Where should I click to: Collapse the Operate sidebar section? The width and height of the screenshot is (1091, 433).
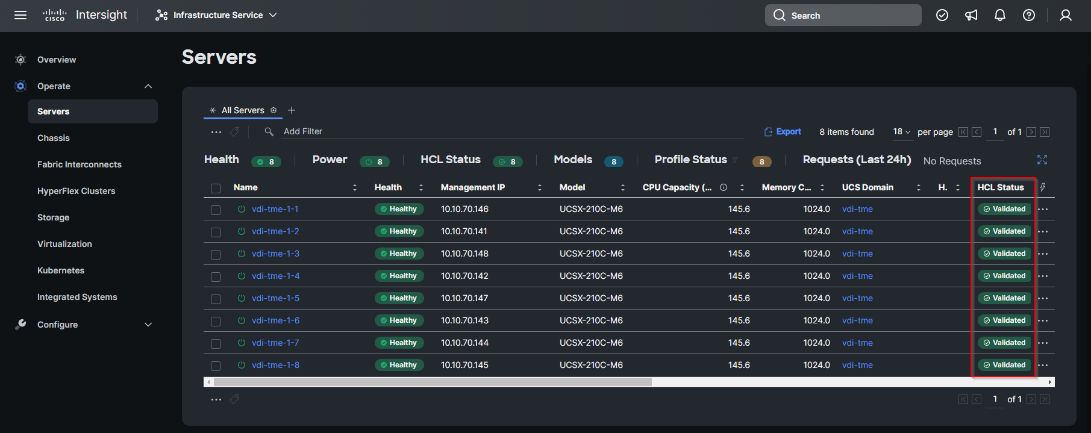click(148, 86)
